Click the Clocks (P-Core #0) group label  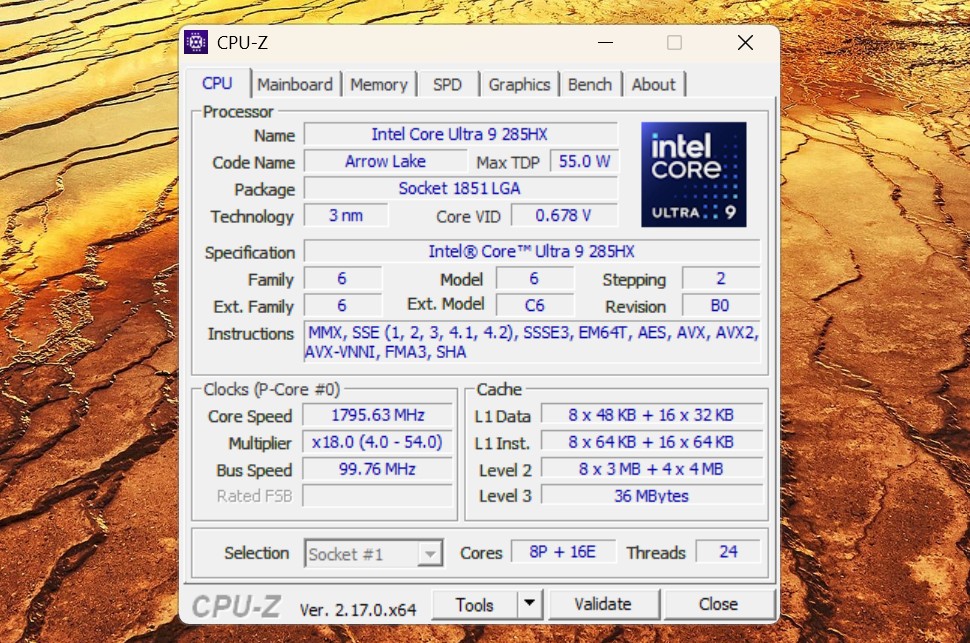(272, 389)
